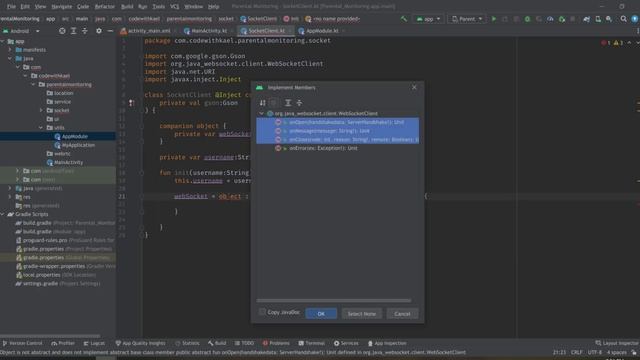Select onMessage method in members list
The height and width of the screenshot is (360, 640).
[338, 131]
